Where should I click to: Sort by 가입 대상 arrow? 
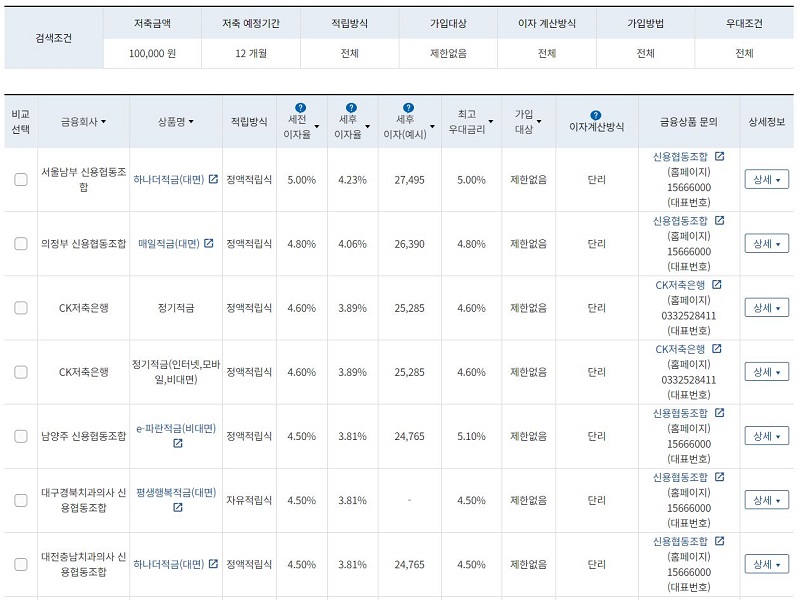point(539,121)
